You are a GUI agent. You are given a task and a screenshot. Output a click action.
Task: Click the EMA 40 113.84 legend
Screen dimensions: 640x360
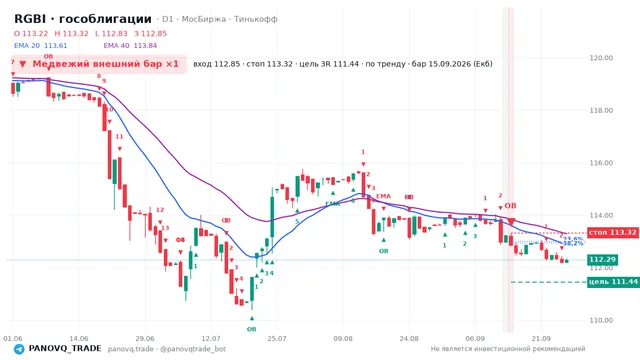pos(130,46)
